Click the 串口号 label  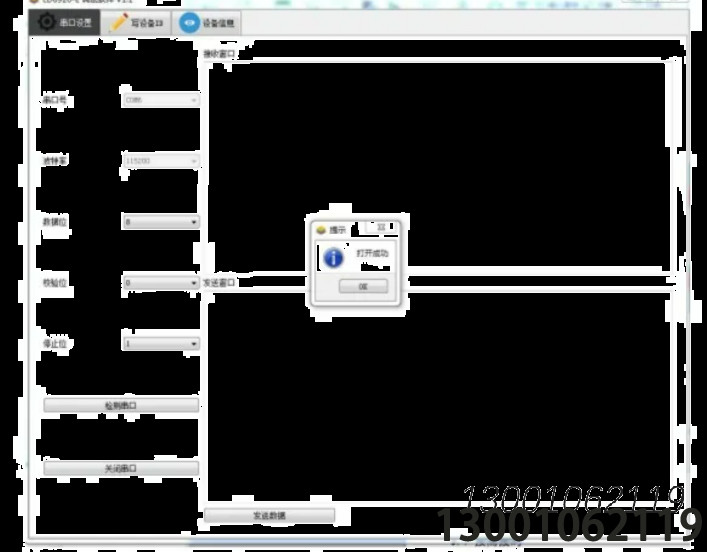pyautogui.click(x=55, y=100)
